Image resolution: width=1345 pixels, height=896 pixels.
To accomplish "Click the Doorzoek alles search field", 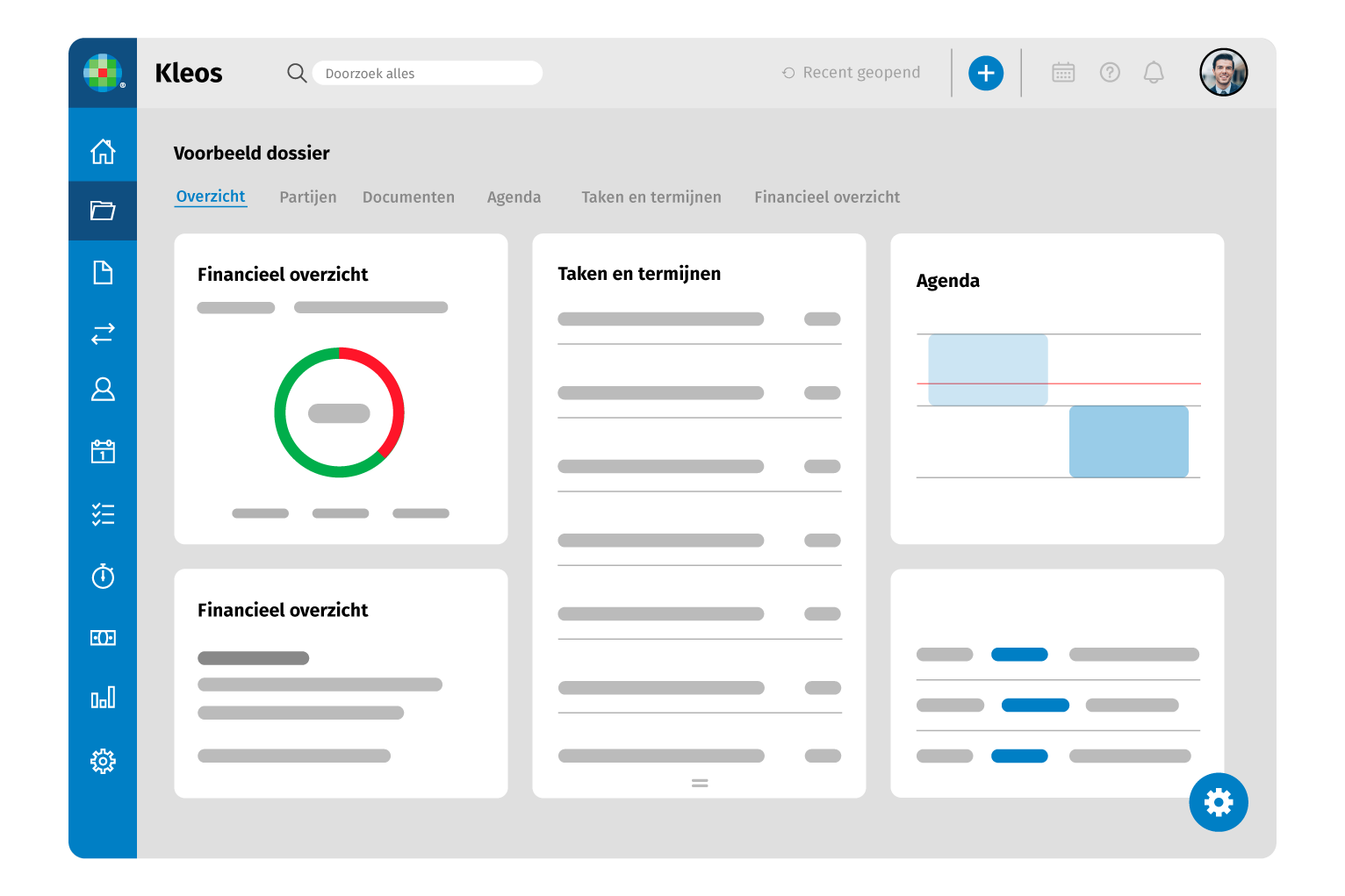I will [x=427, y=74].
